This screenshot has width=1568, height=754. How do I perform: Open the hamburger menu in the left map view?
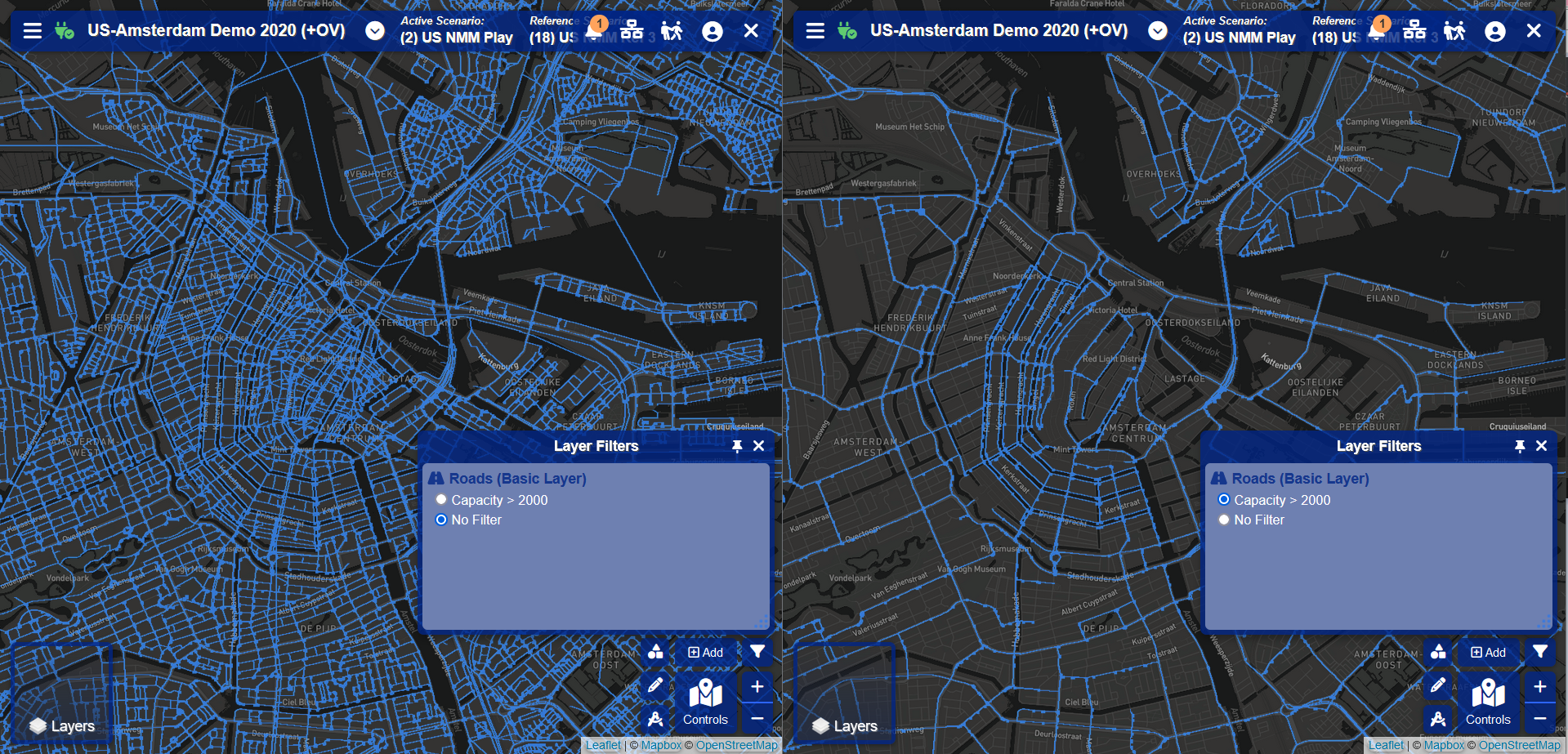click(33, 31)
